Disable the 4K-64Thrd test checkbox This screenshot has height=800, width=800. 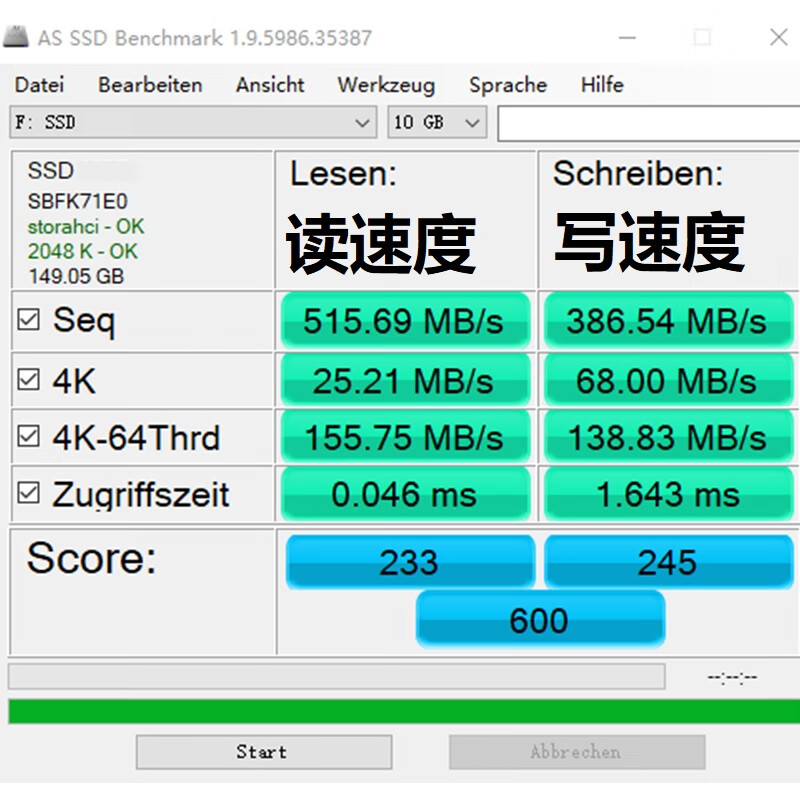click(x=29, y=437)
